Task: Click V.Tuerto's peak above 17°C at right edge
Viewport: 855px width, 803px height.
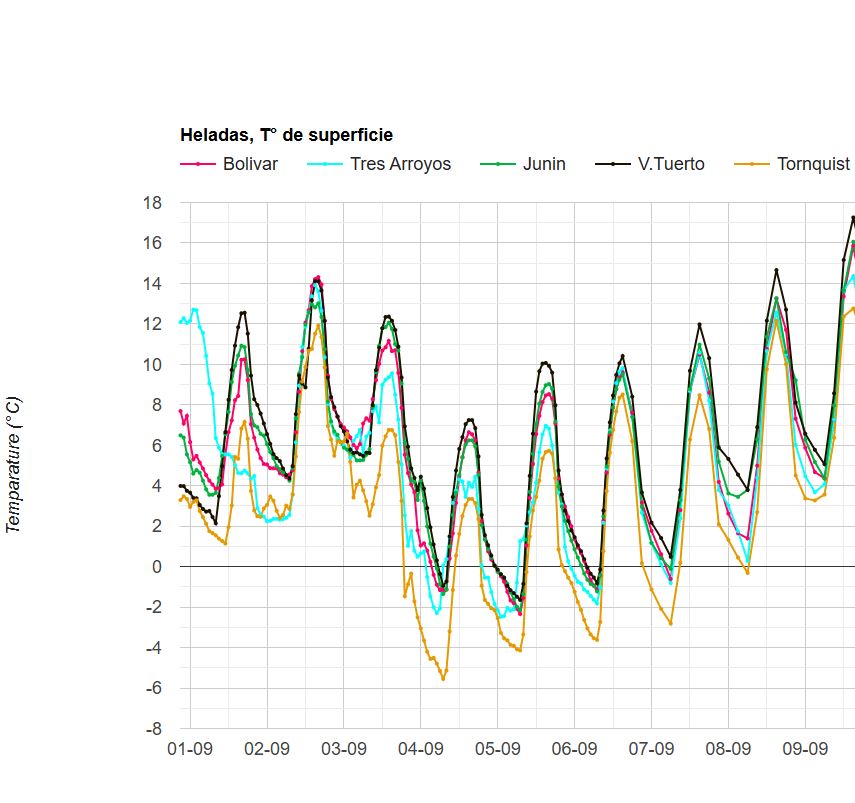Action: point(853,218)
